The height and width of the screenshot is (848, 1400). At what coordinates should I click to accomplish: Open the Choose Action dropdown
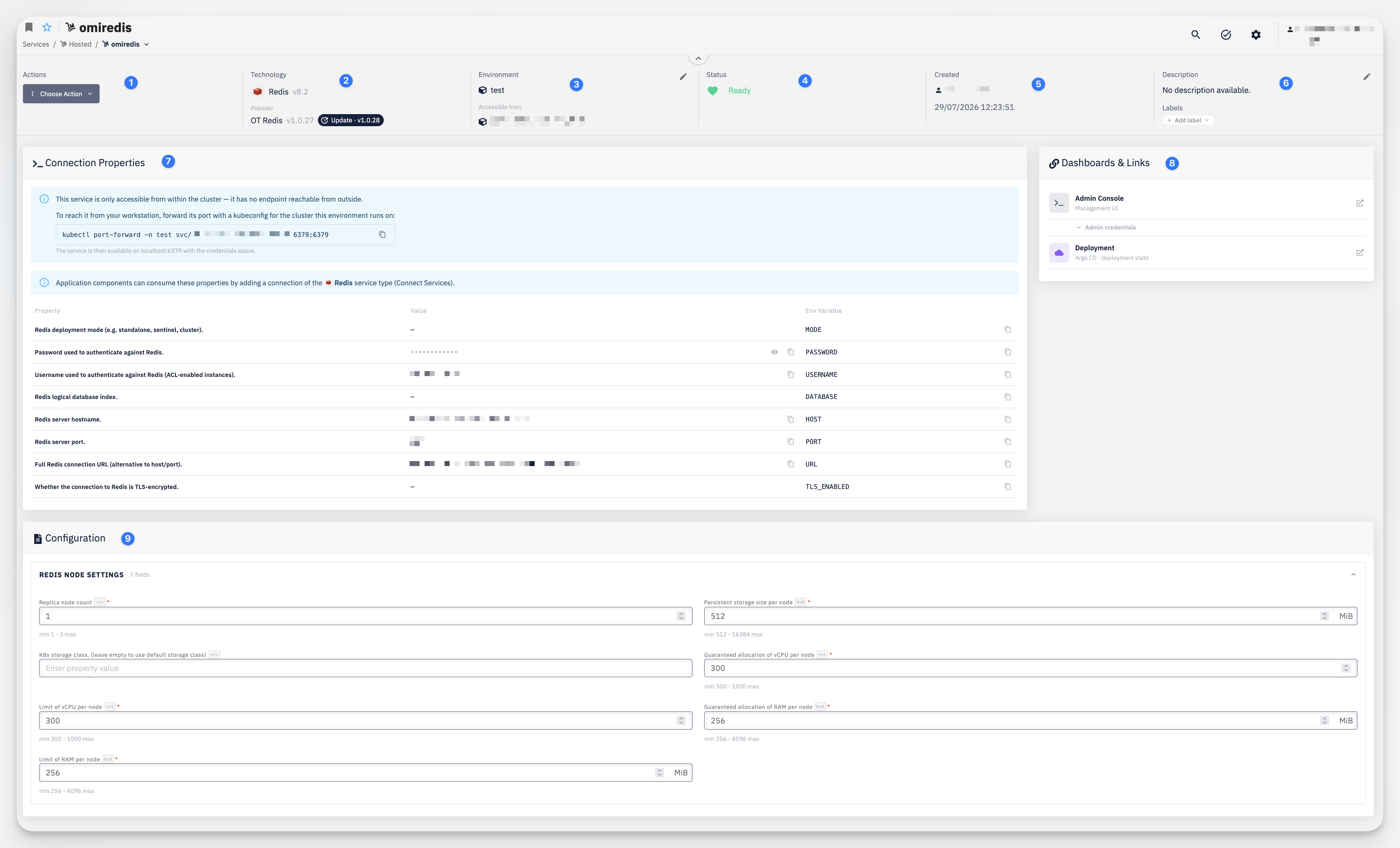click(x=61, y=94)
